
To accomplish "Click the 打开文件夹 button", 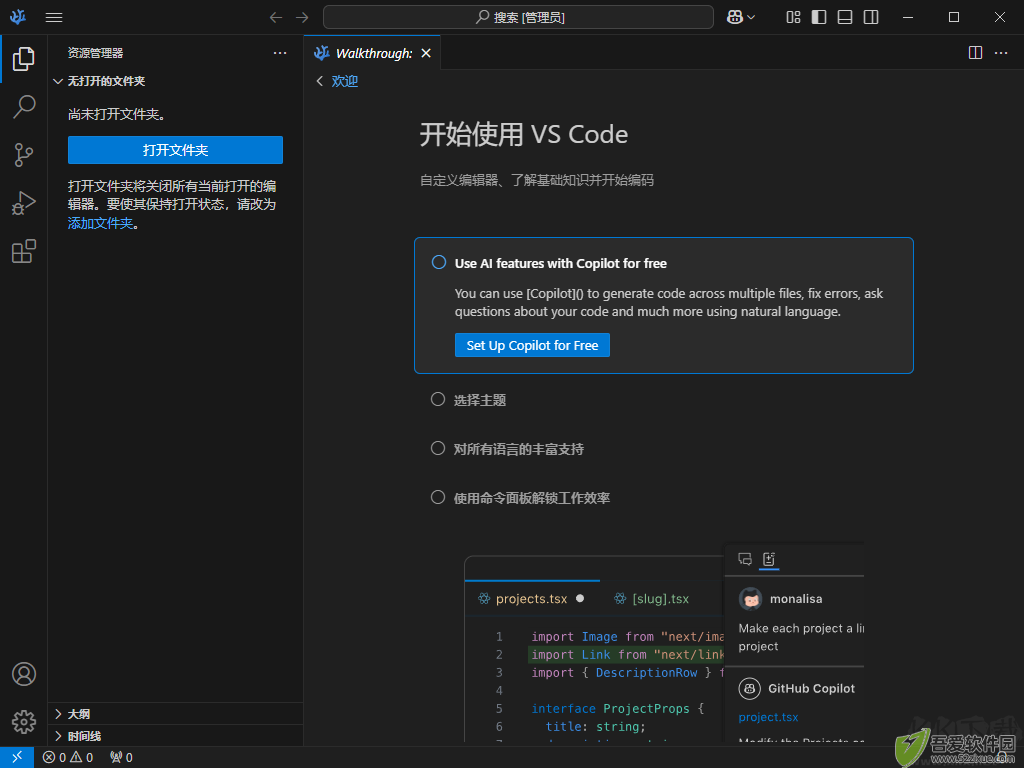I will coord(175,150).
